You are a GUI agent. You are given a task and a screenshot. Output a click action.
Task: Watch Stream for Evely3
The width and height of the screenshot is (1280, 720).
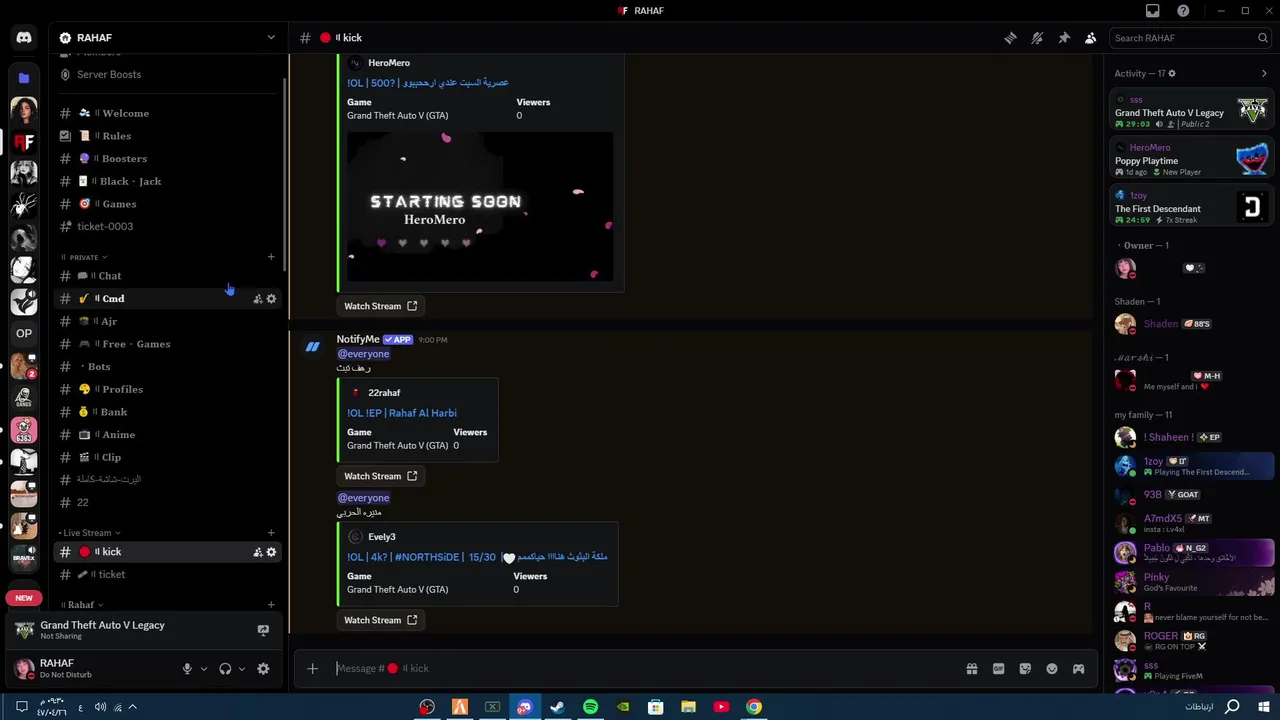tap(380, 620)
